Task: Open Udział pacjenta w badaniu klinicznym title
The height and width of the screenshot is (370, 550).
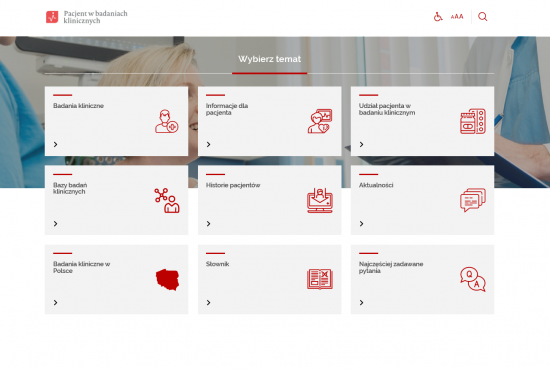Action: [387, 109]
